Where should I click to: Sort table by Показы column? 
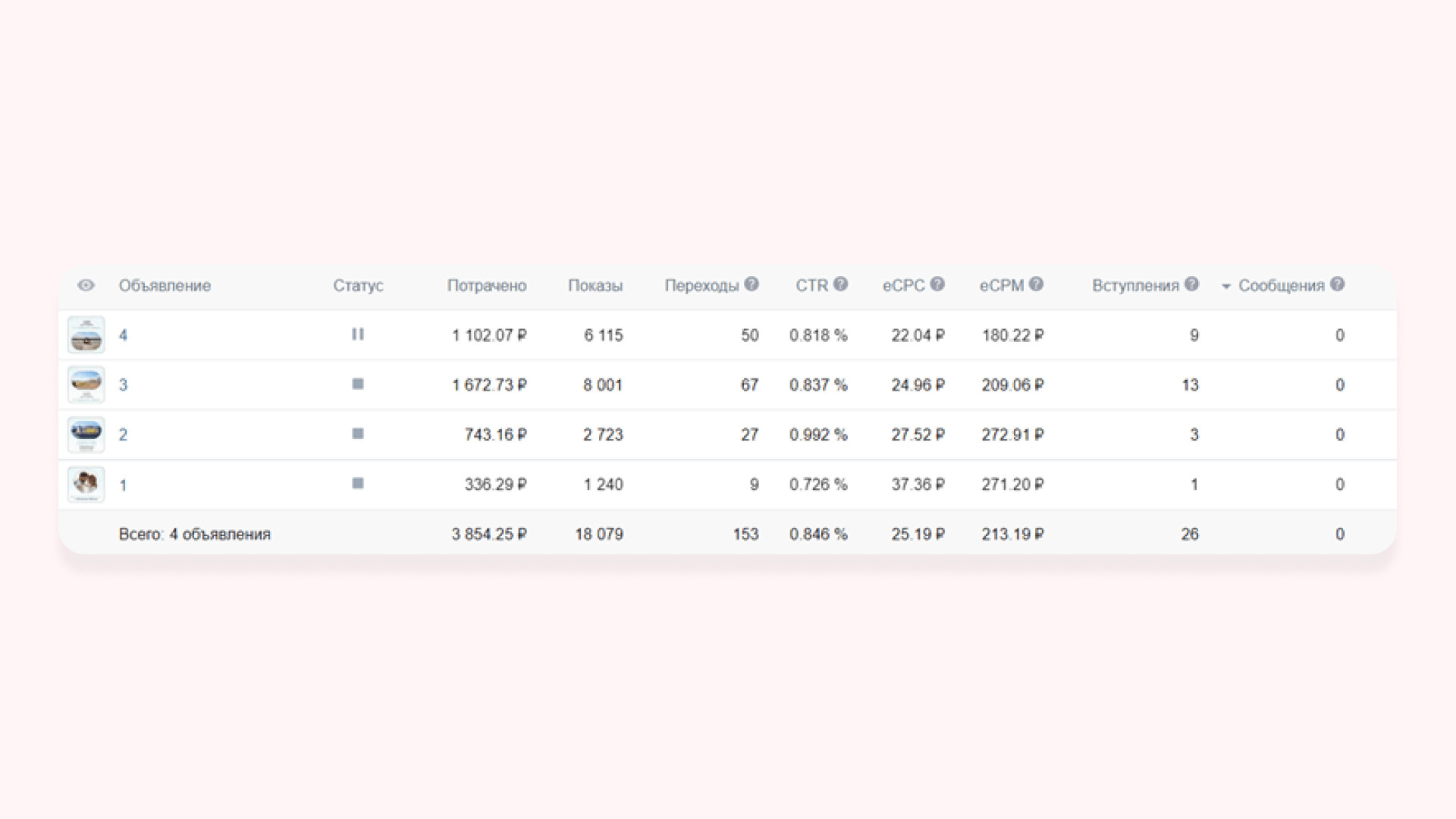tap(595, 286)
